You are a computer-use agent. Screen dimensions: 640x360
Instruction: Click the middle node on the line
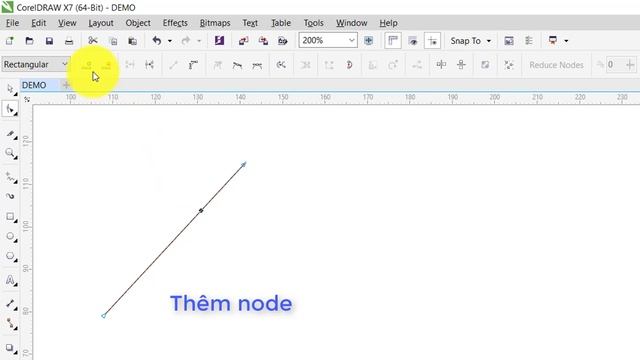[201, 211]
